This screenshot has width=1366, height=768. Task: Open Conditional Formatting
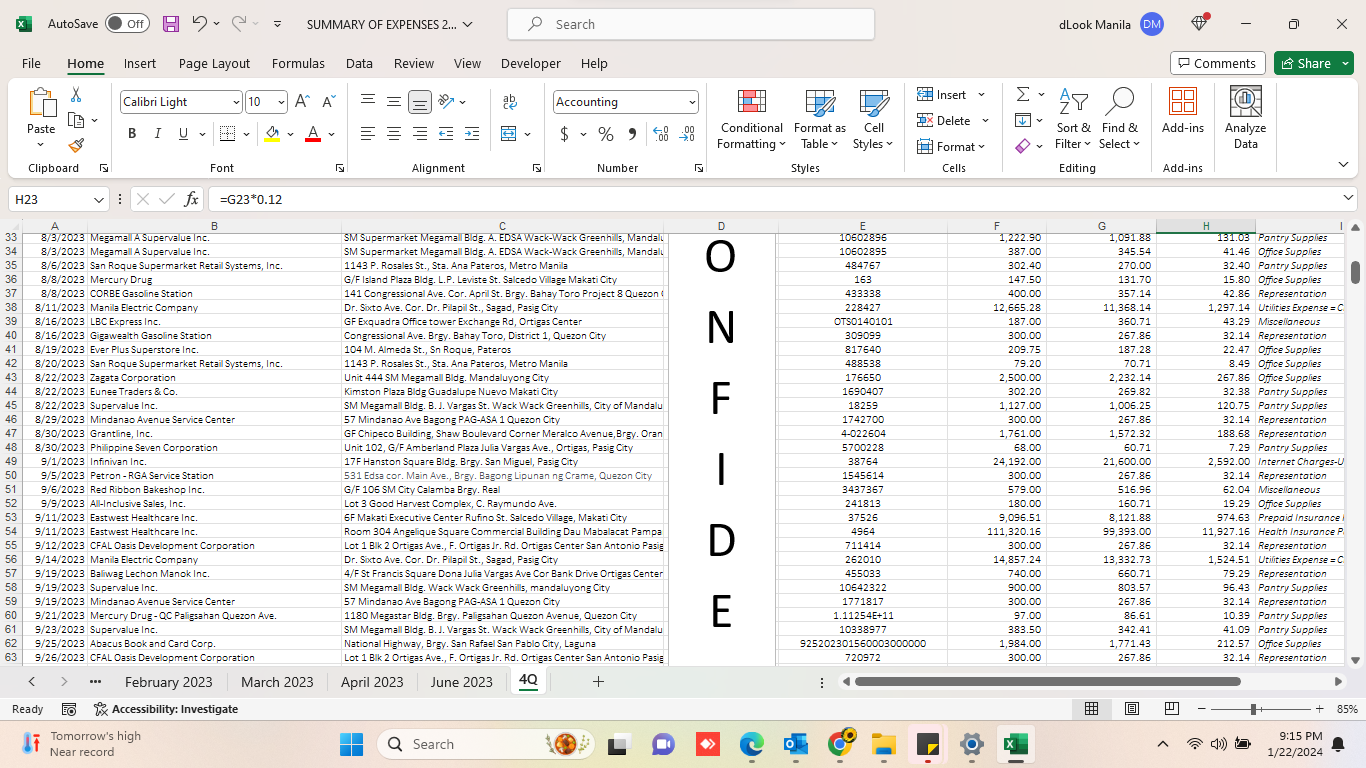tap(752, 120)
